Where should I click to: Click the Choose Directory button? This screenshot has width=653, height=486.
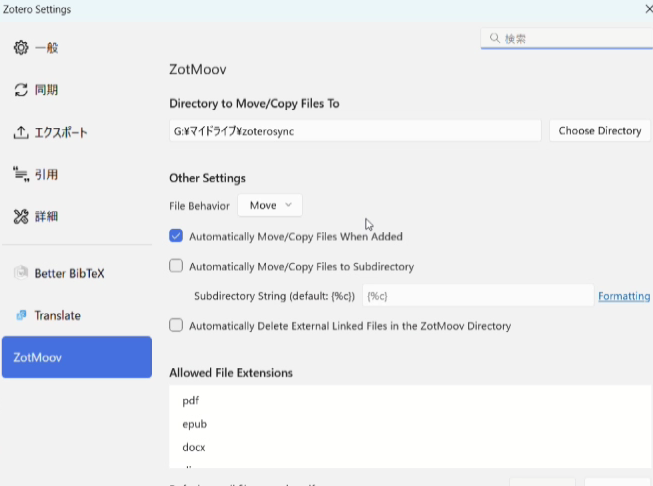600,131
